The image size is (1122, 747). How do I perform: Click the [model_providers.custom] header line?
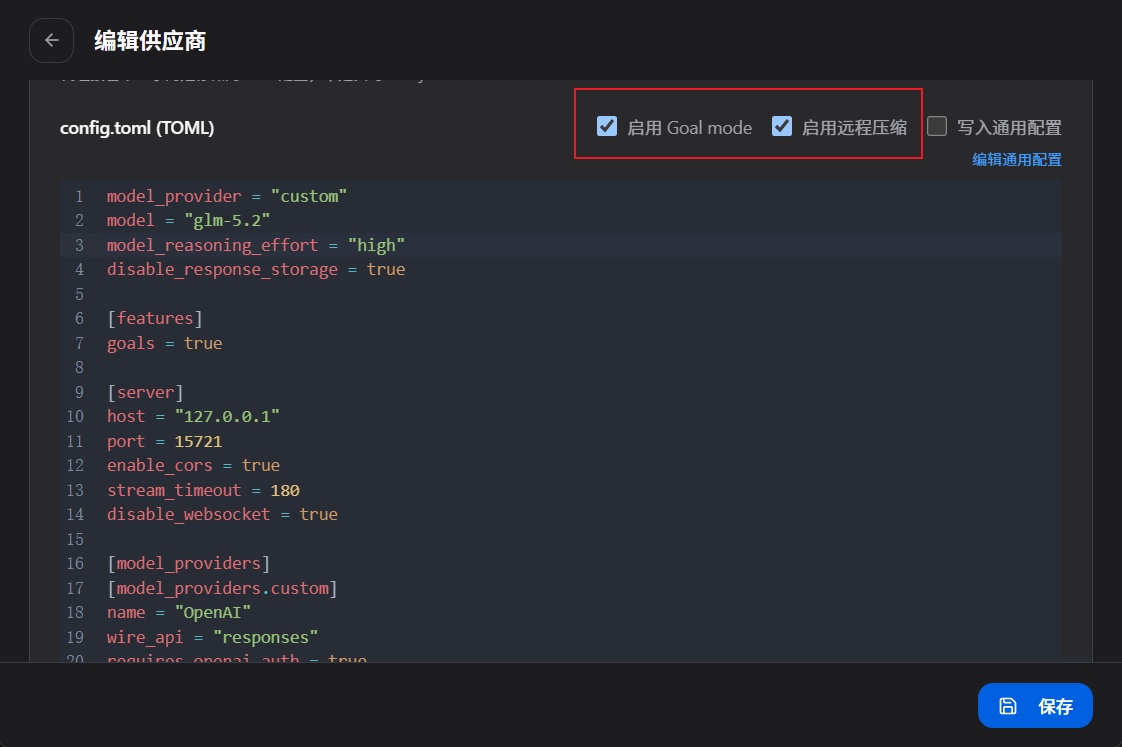tap(222, 588)
